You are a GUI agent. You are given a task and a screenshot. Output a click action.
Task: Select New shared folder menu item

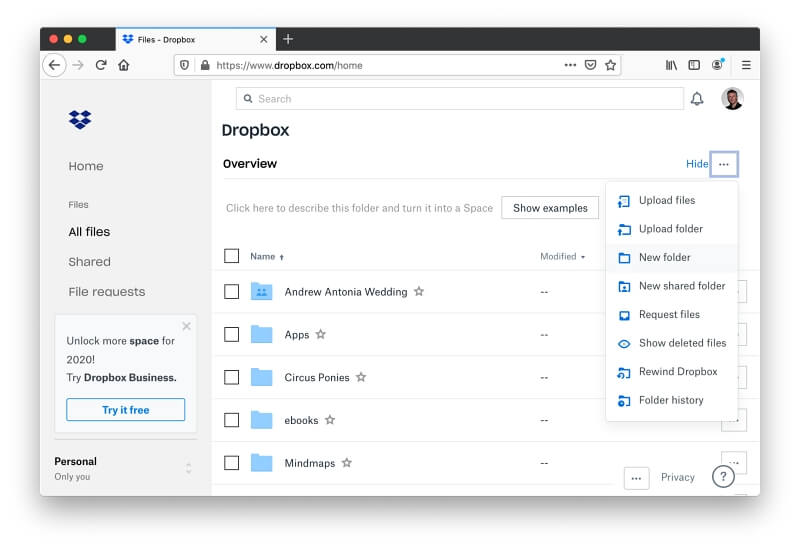click(672, 286)
